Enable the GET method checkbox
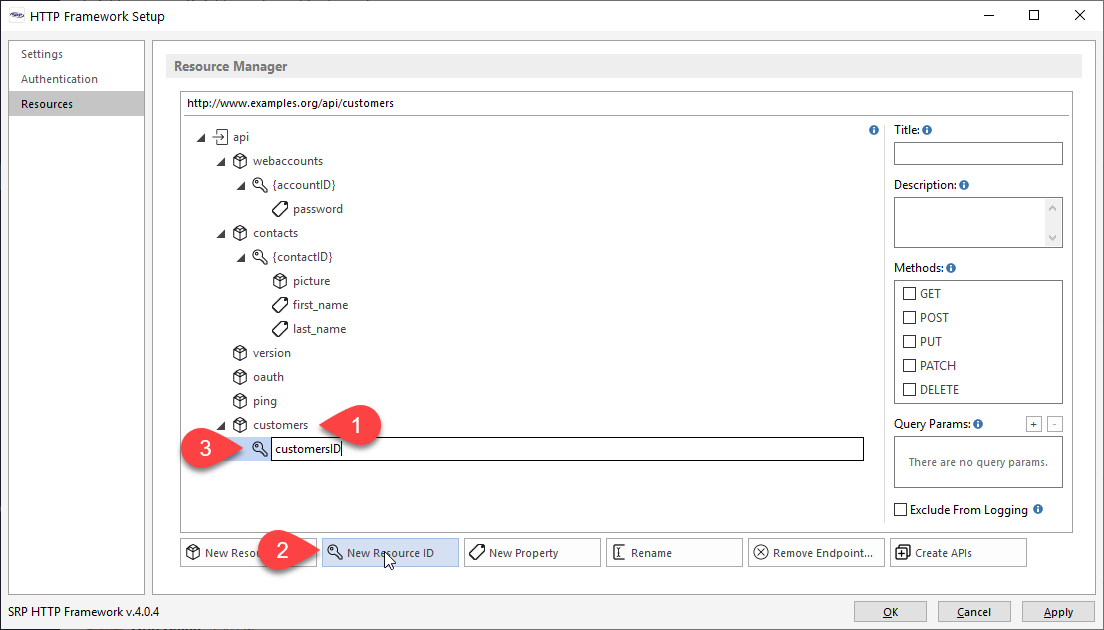Image resolution: width=1104 pixels, height=630 pixels. (909, 294)
